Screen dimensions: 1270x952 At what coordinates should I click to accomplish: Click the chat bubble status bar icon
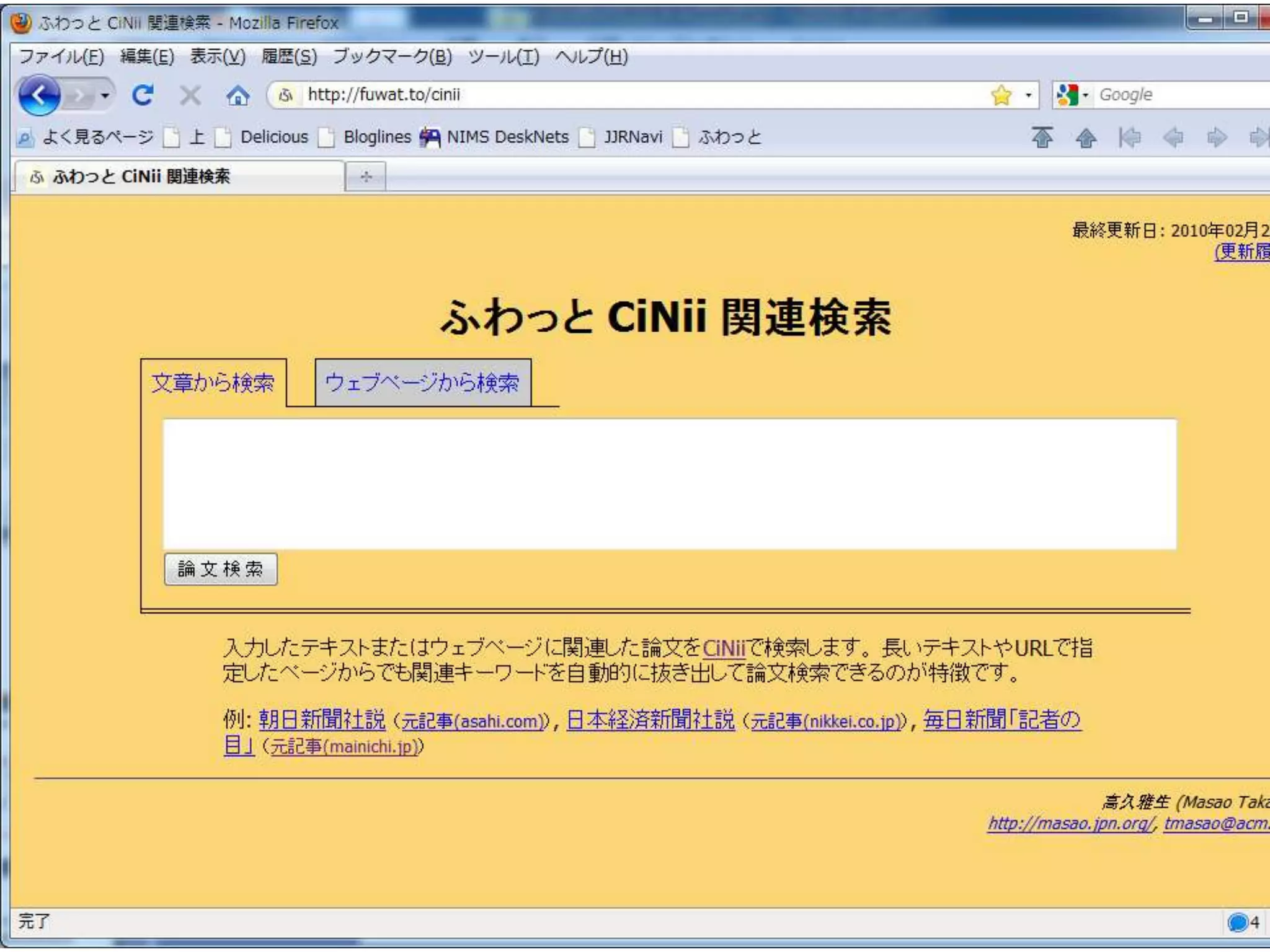(1237, 922)
